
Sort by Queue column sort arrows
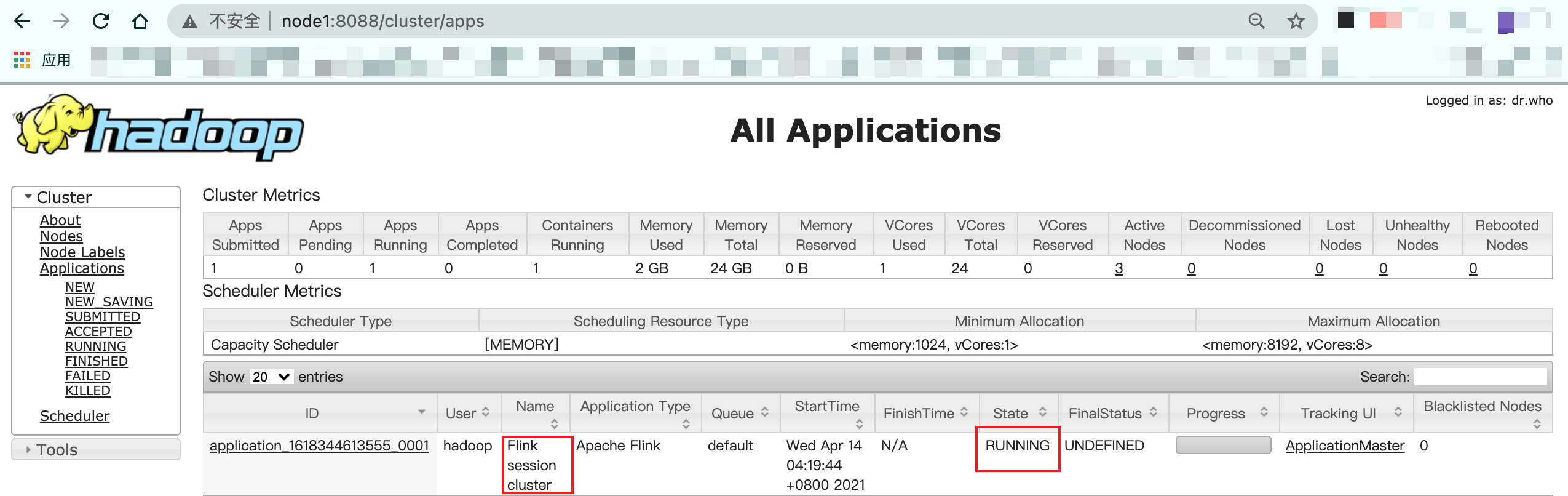pyautogui.click(x=765, y=412)
